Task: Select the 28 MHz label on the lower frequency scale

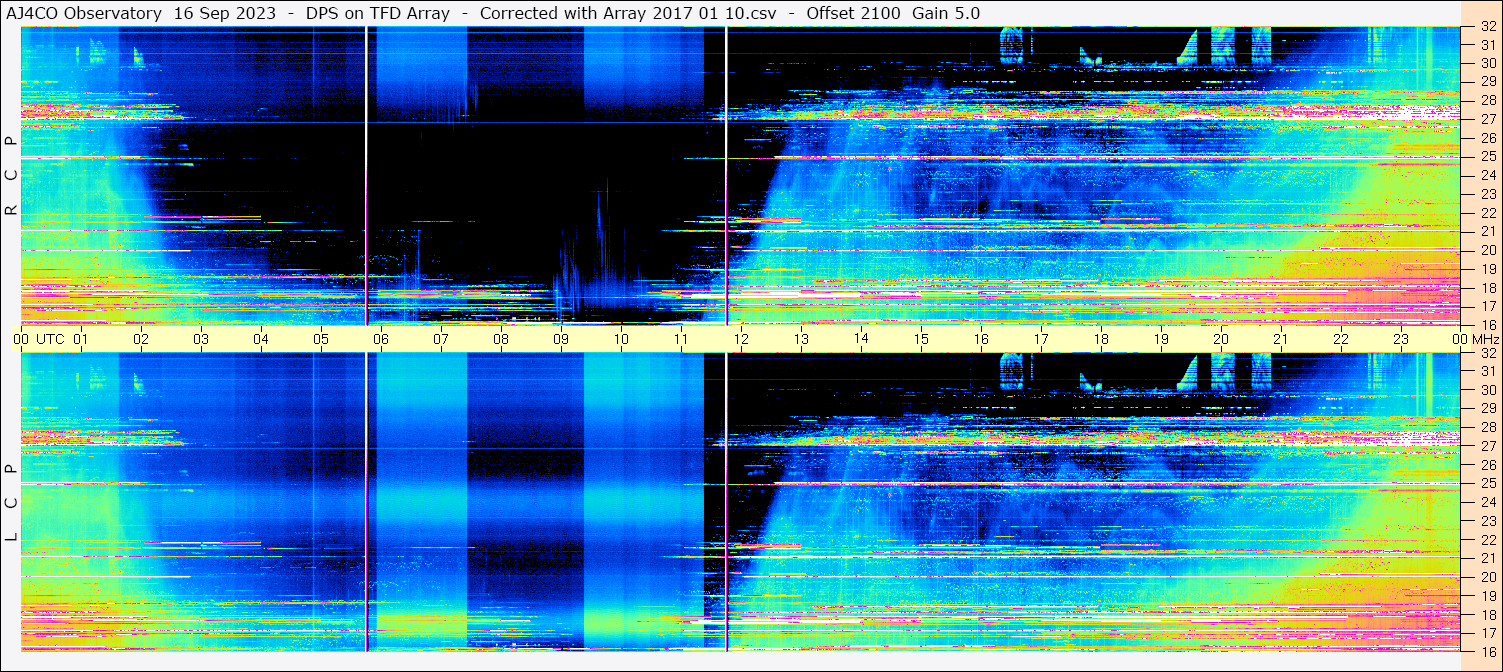Action: (x=1487, y=428)
